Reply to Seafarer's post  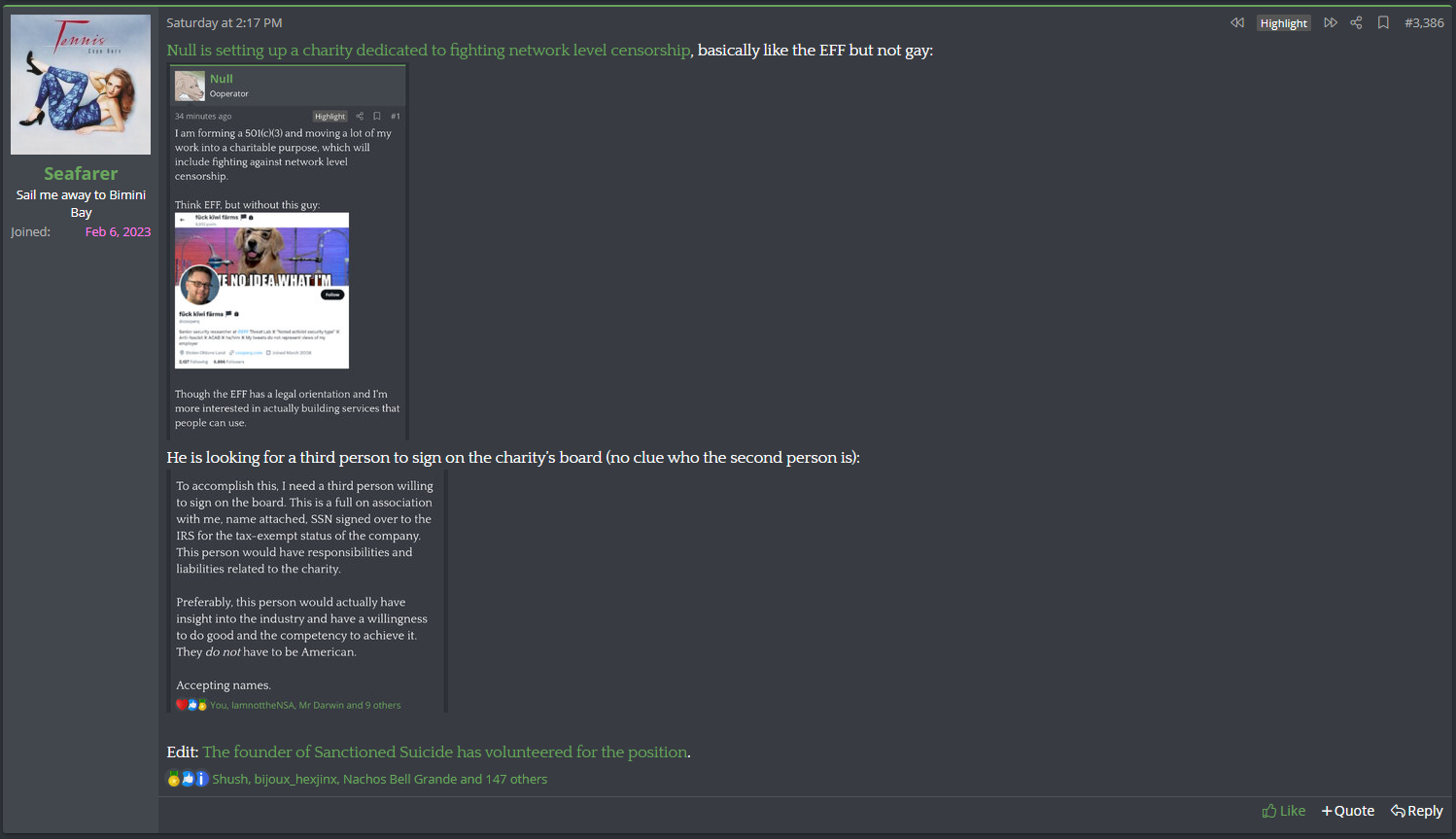1416,811
